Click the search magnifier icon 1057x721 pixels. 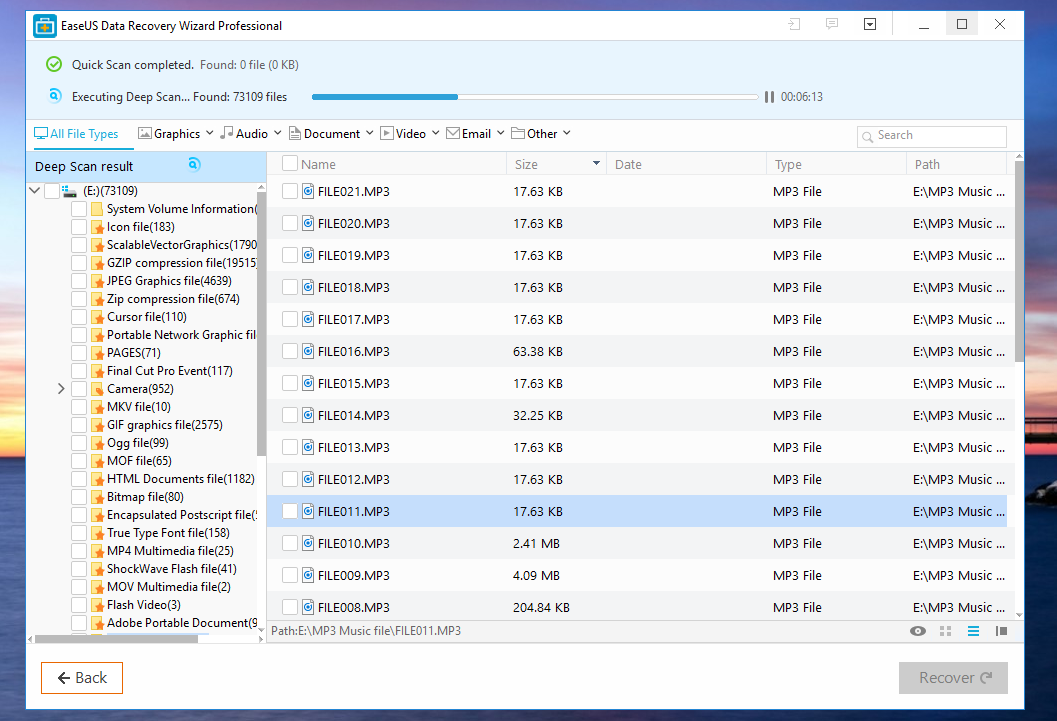868,137
